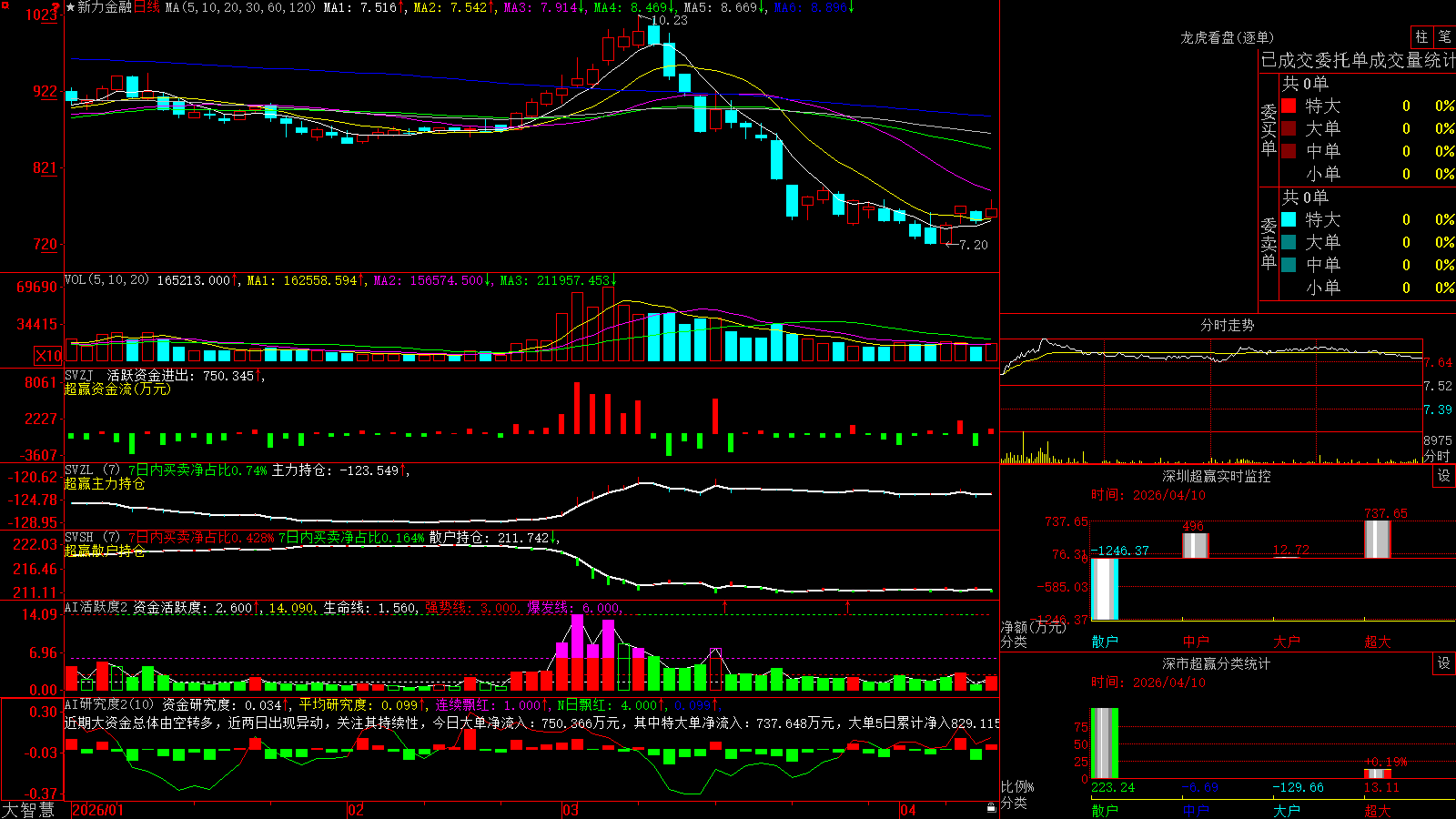
Task: Click the 龙虎看盘(逐单) panel title
Action: (1228, 37)
